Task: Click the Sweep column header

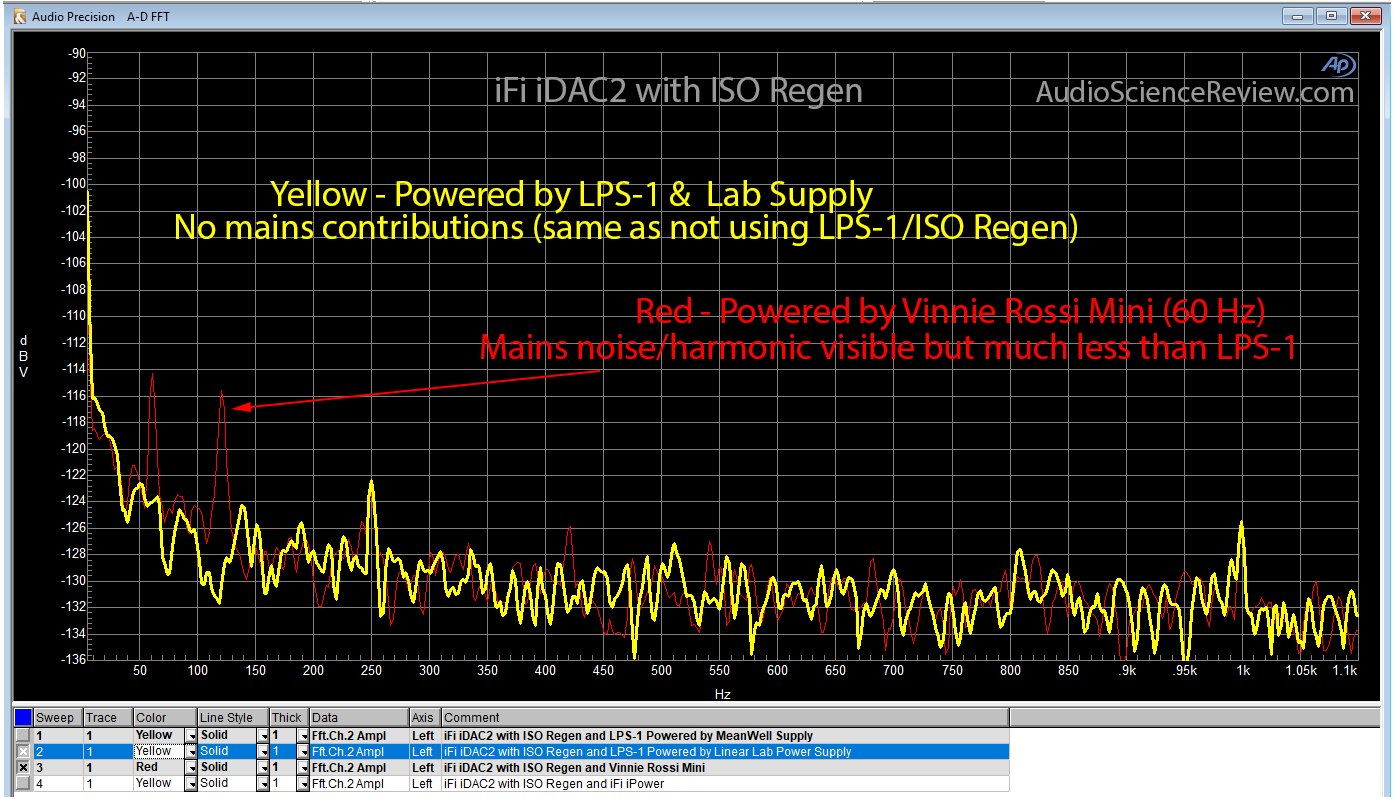Action: 58,717
